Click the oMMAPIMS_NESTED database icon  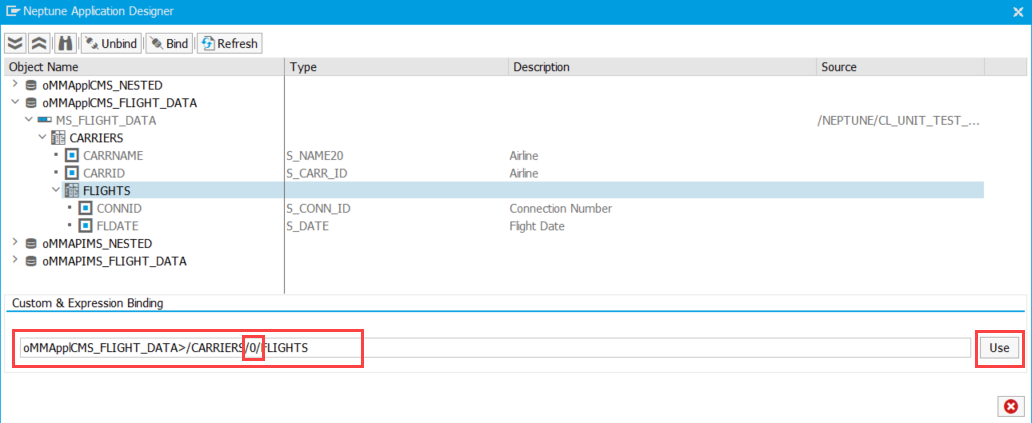coord(30,243)
